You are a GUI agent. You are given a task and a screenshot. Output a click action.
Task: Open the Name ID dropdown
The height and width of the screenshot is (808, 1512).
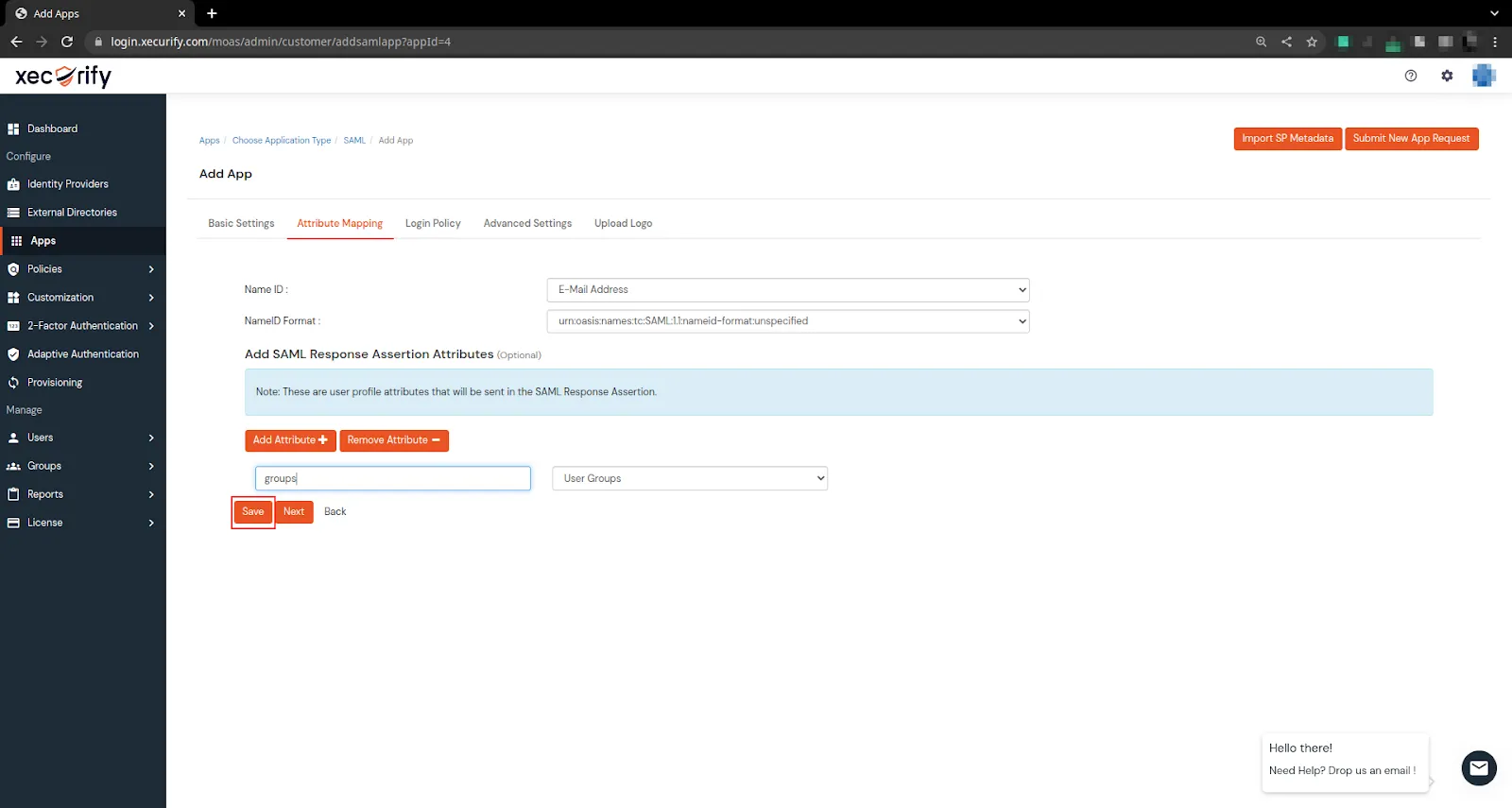click(x=787, y=290)
